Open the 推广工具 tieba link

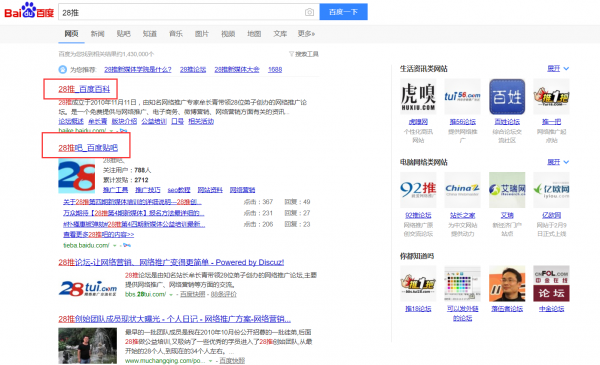116,190
